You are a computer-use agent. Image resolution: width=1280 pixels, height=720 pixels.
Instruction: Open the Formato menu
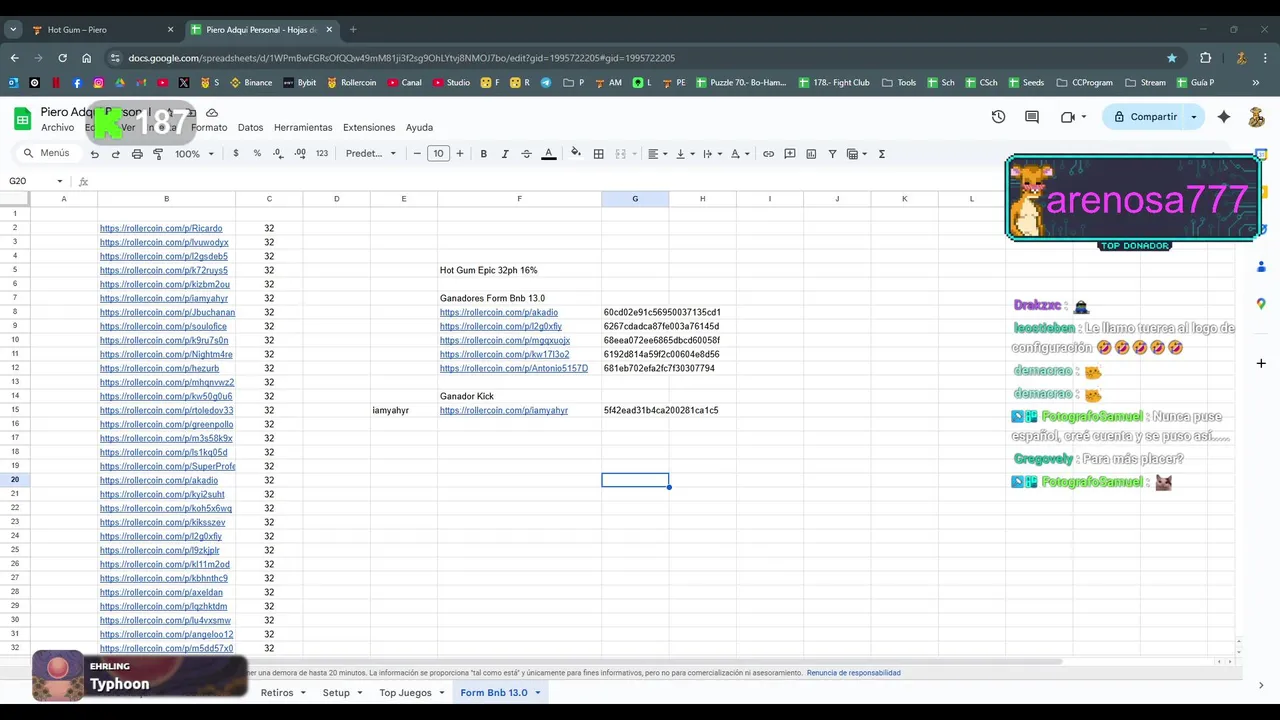tap(209, 128)
